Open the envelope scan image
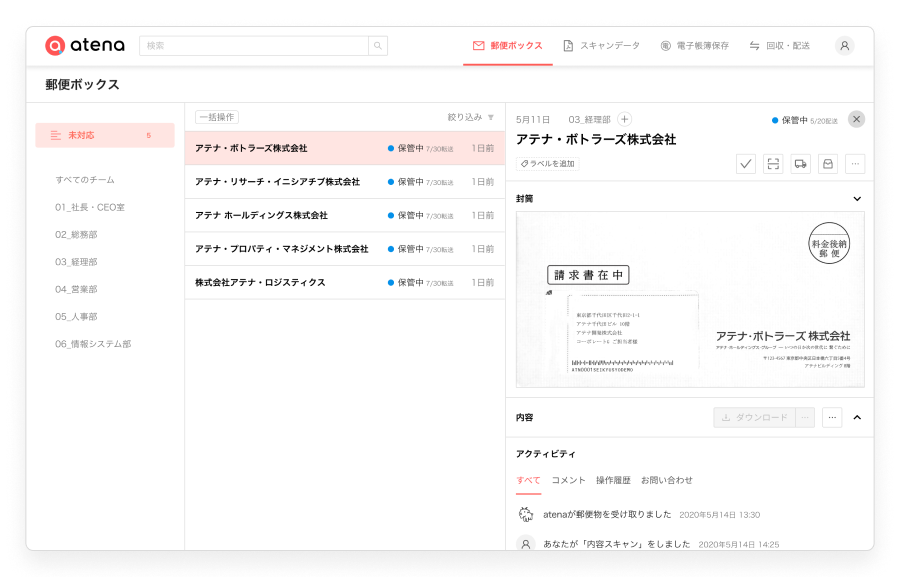 tap(690, 300)
